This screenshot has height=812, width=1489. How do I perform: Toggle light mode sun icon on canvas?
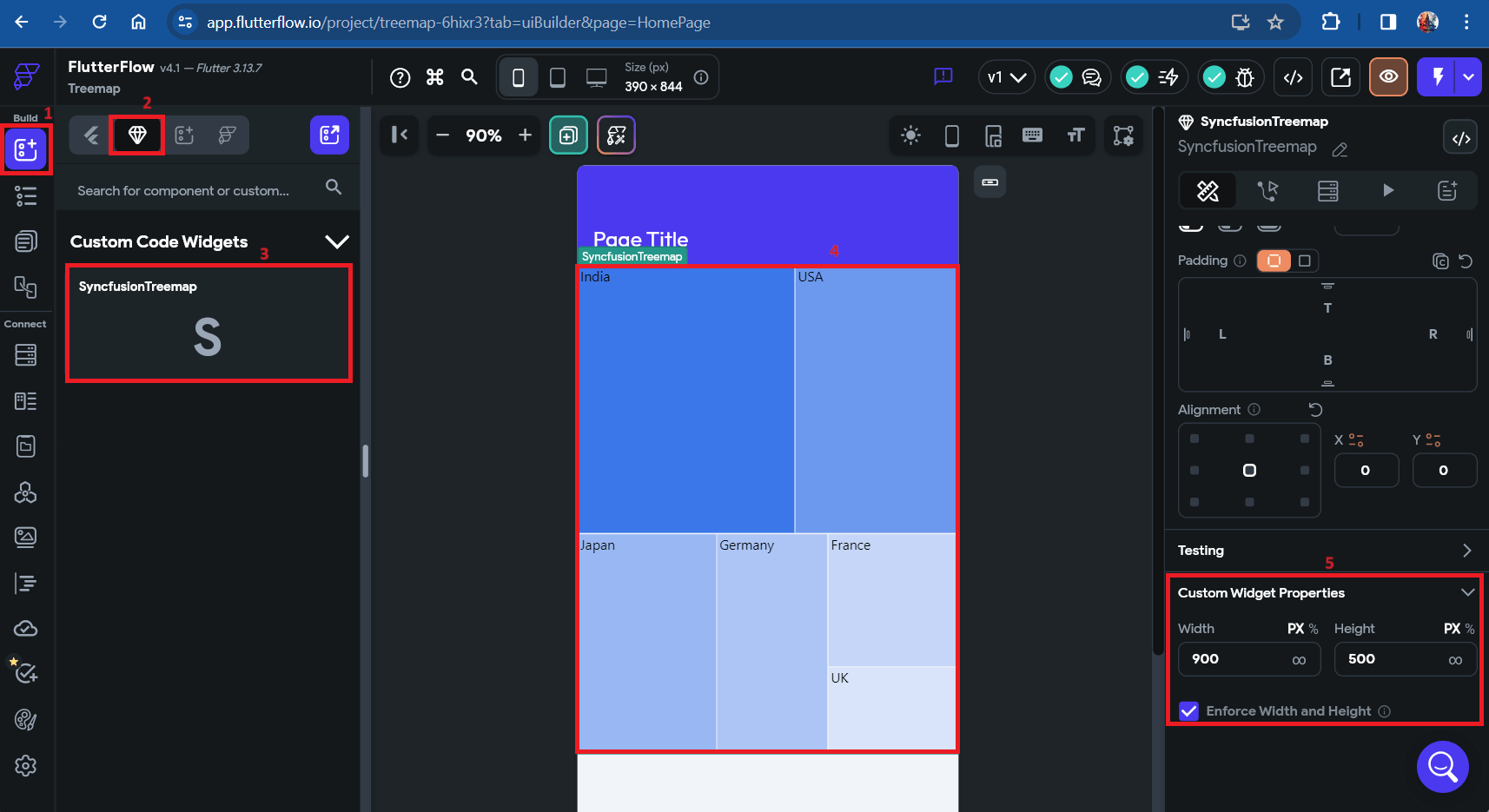click(x=910, y=135)
